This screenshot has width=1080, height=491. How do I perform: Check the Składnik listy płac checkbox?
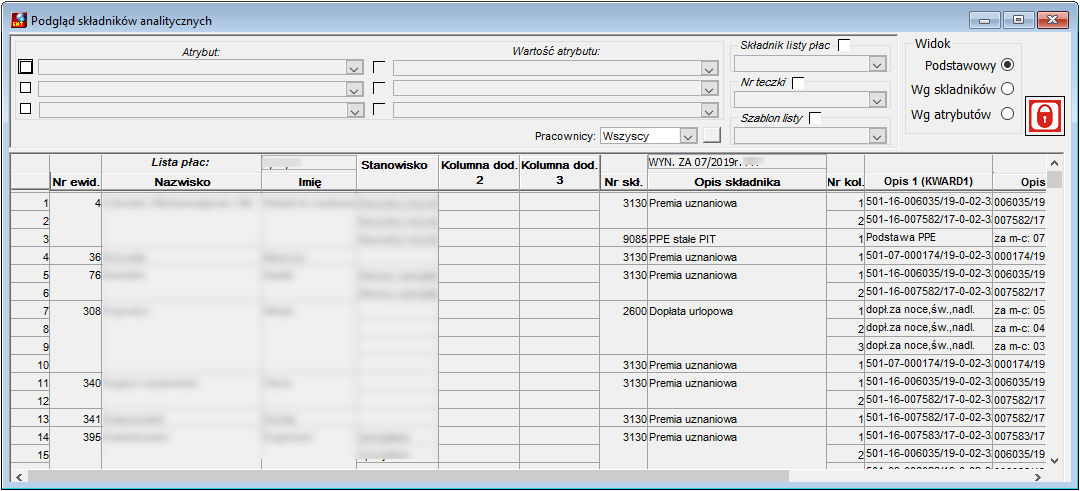[x=844, y=45]
